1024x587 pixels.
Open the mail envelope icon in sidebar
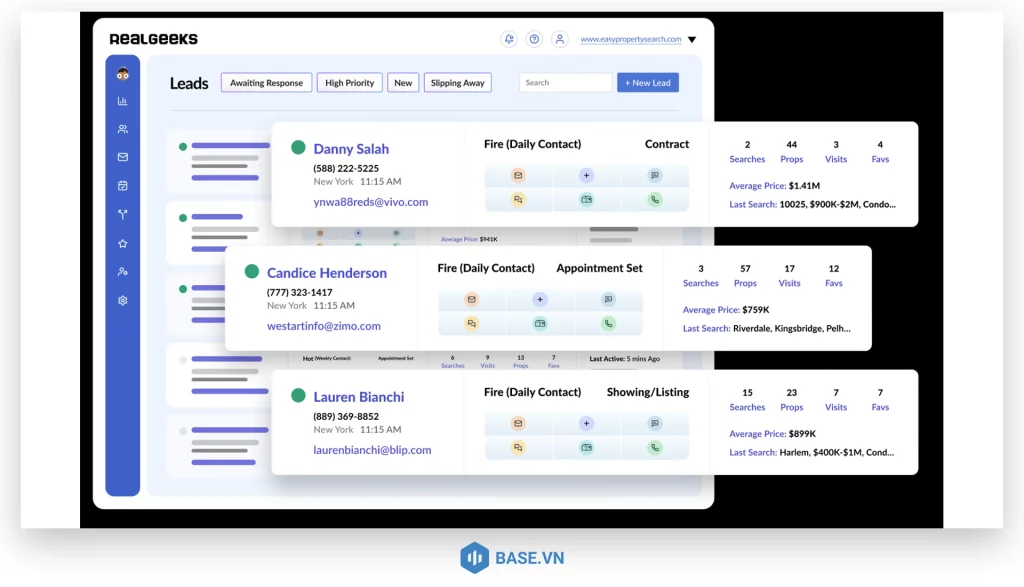(x=123, y=157)
